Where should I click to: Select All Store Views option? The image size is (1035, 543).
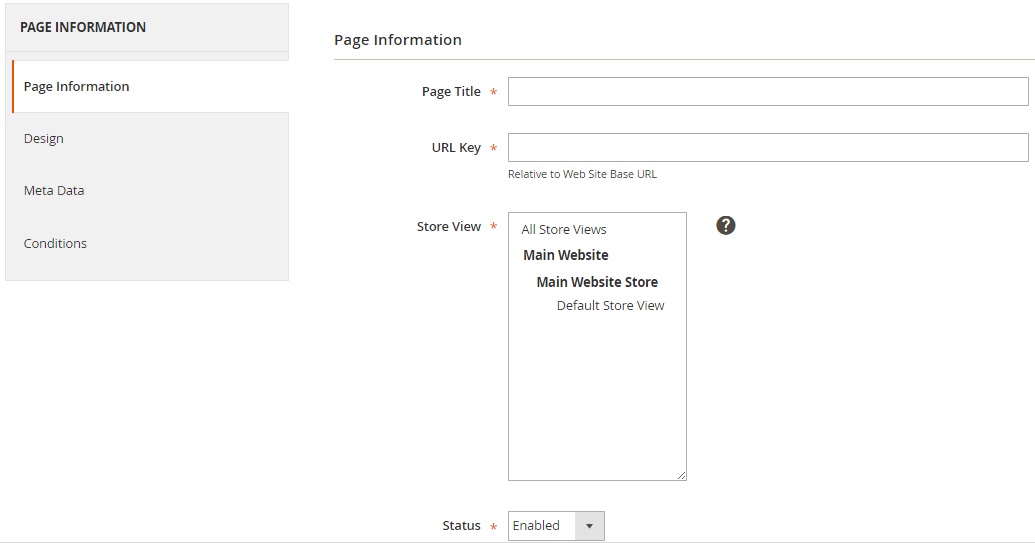pos(564,230)
